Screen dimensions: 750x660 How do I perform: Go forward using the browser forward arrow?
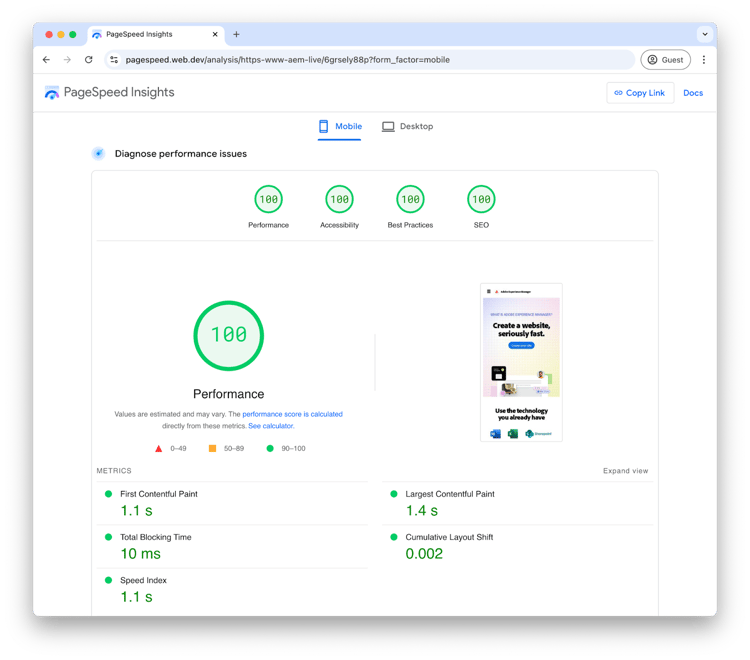tap(67, 60)
